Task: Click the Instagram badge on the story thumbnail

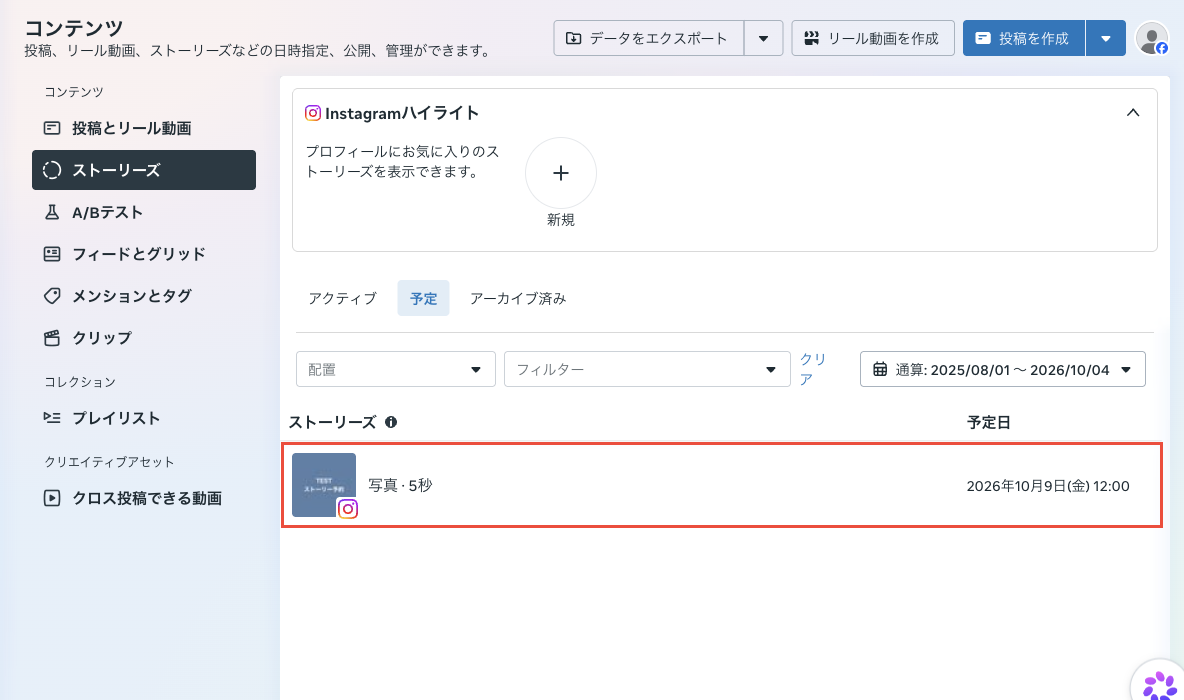Action: [347, 509]
